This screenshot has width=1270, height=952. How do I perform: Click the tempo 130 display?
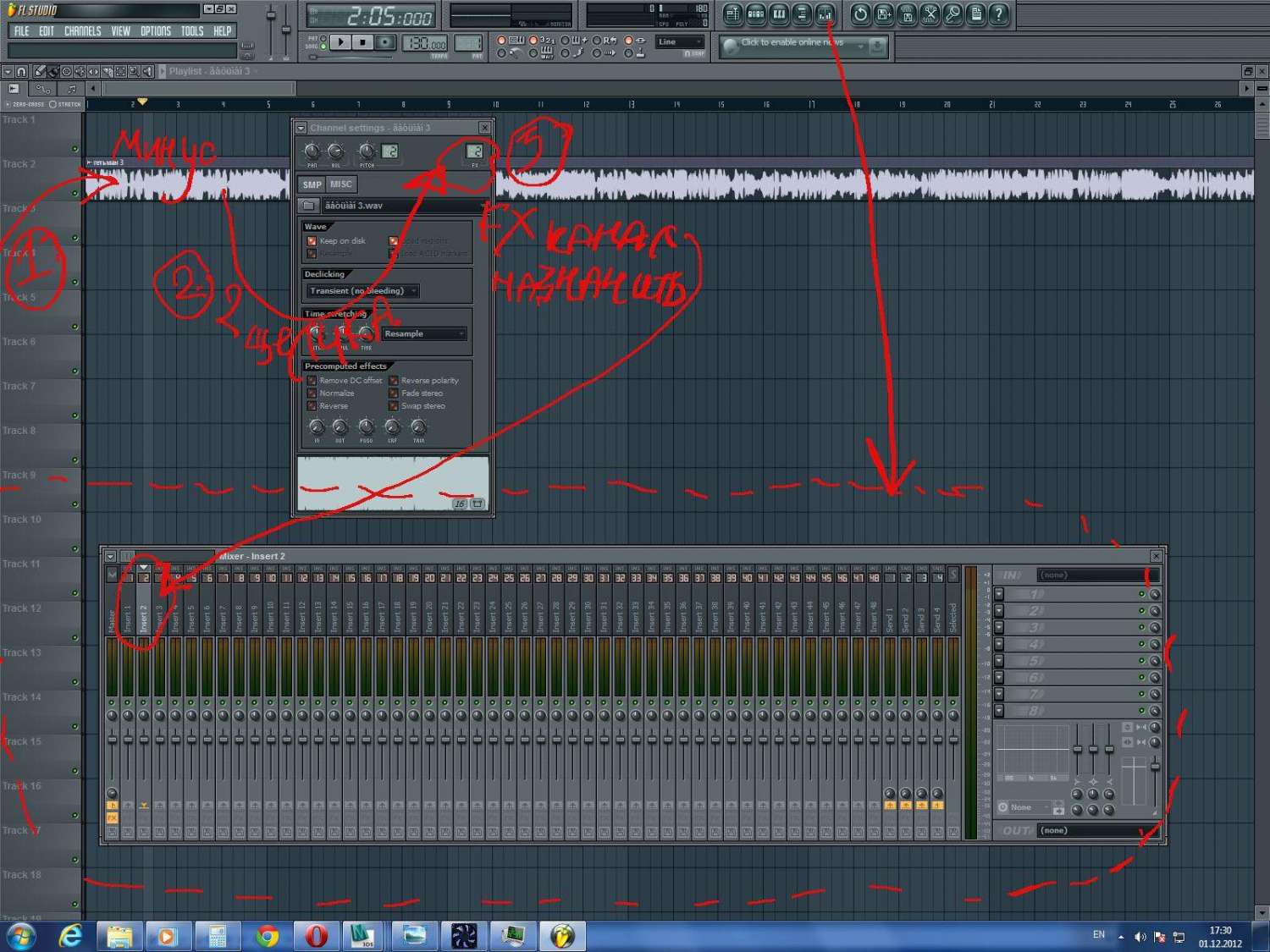[425, 43]
